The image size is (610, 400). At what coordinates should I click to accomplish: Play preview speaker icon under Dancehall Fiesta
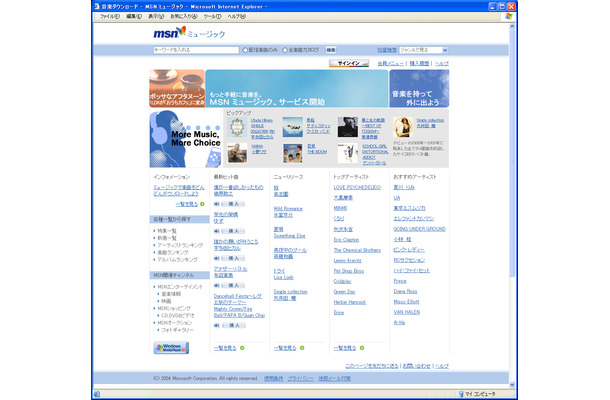point(217,325)
